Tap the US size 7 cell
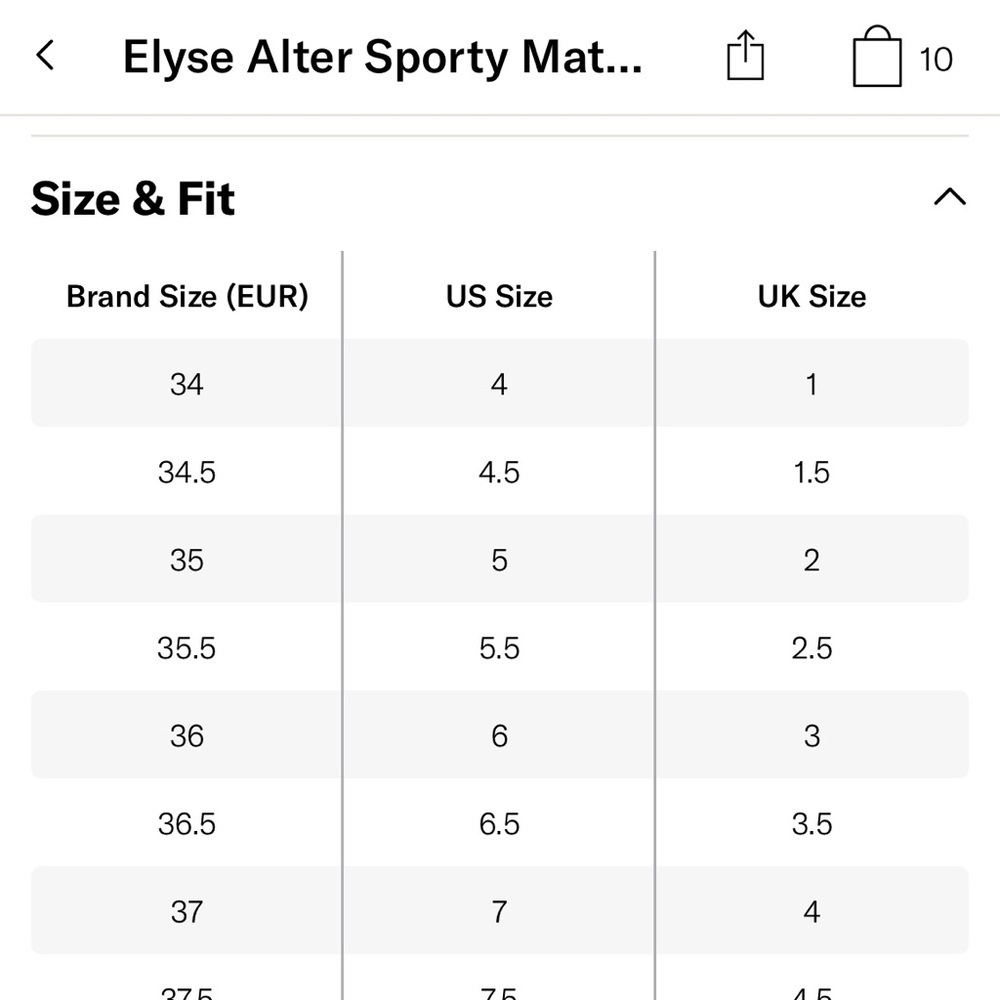The image size is (1000, 1000). tap(499, 911)
